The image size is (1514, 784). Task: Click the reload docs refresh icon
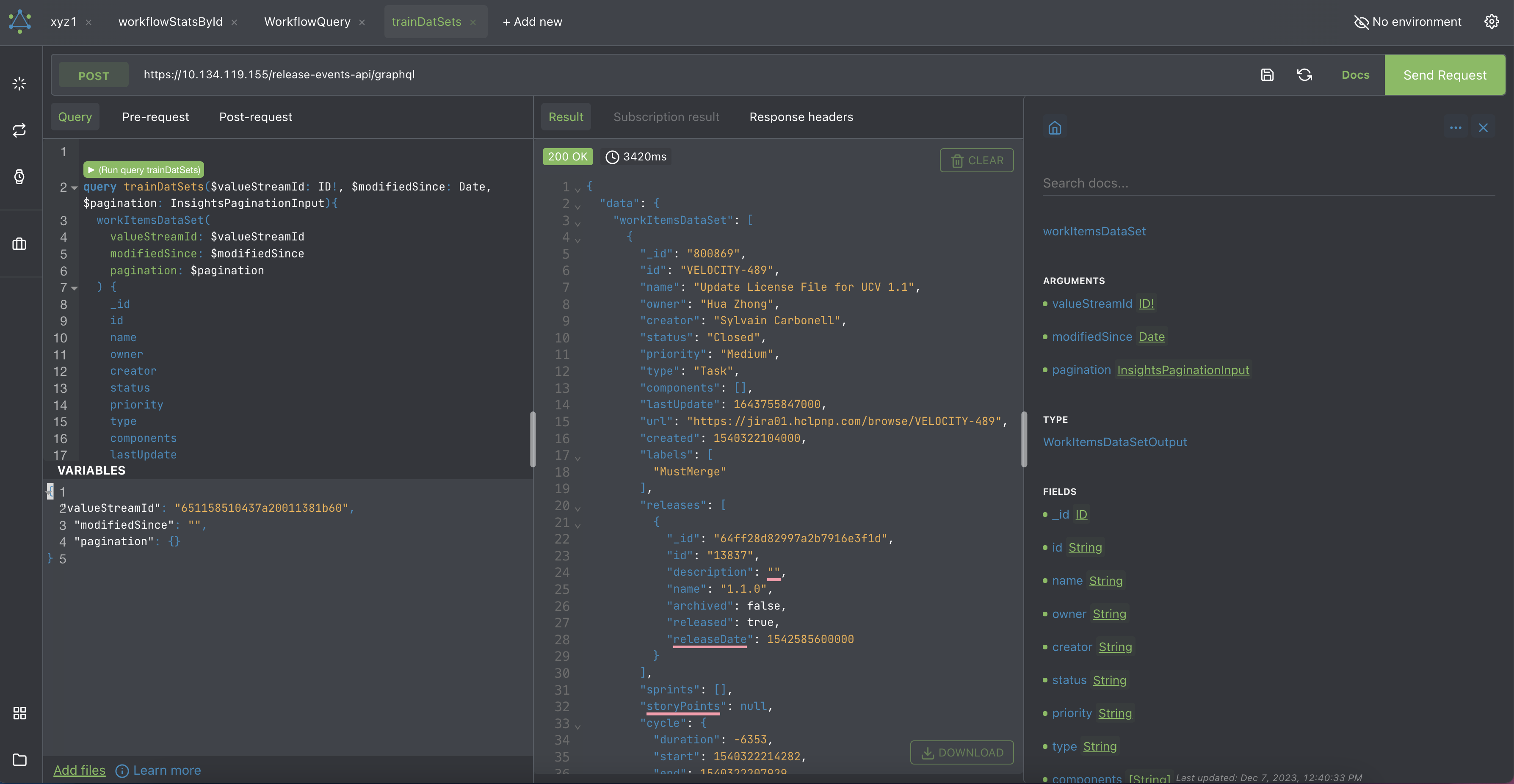[1304, 75]
